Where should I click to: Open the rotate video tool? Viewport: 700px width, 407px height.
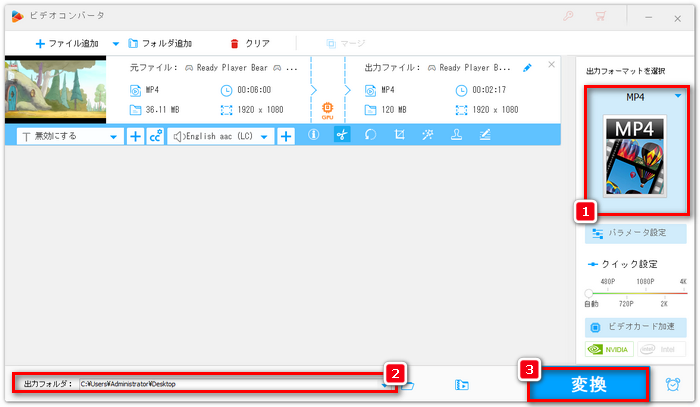(370, 136)
